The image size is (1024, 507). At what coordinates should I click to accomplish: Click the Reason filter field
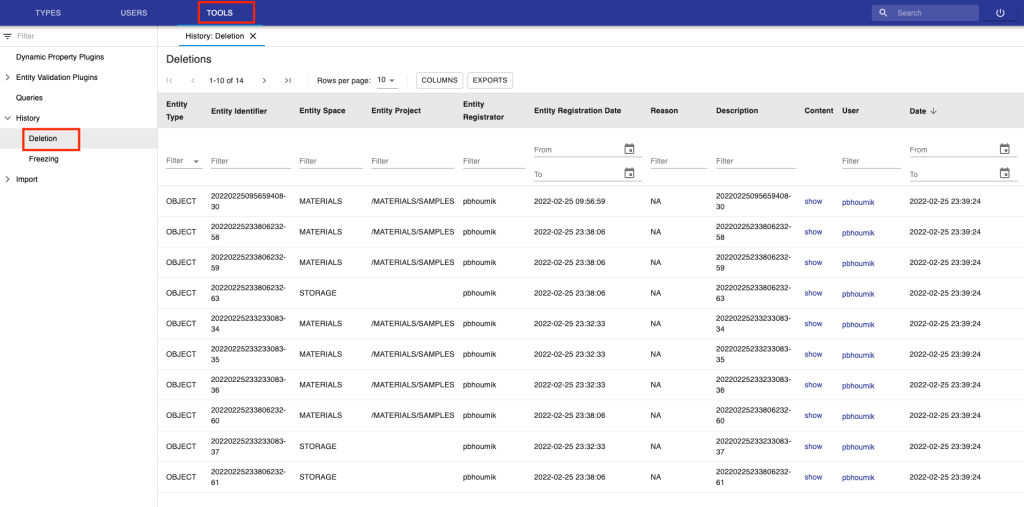679,161
